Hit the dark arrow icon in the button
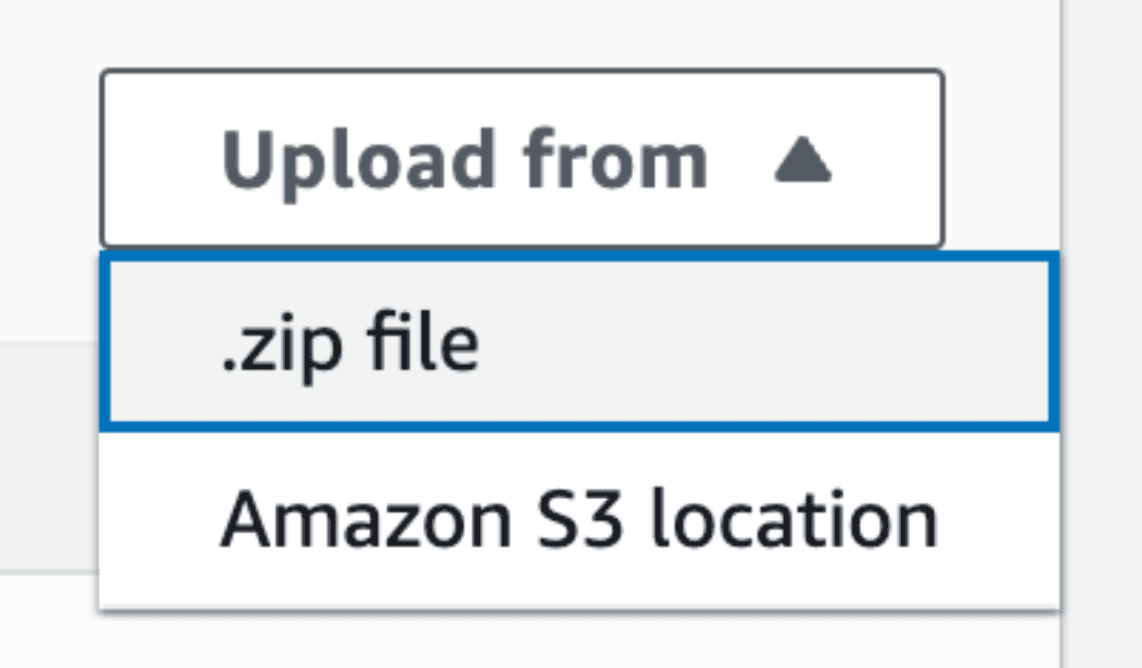 pos(802,161)
